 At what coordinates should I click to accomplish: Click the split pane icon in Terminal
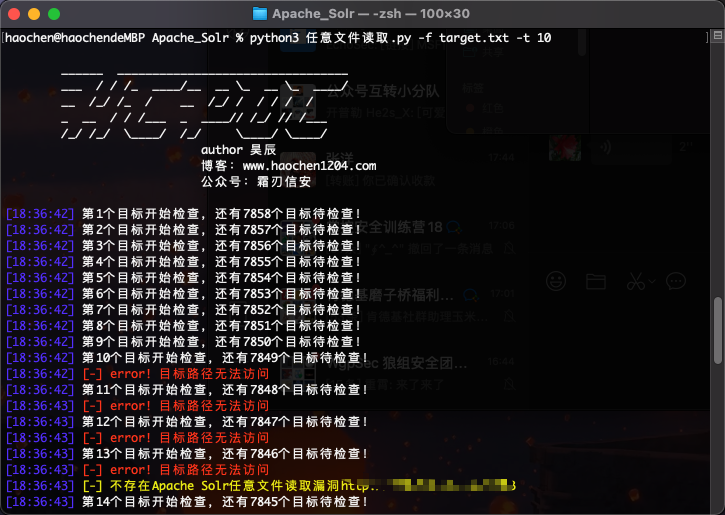pyautogui.click(x=718, y=35)
